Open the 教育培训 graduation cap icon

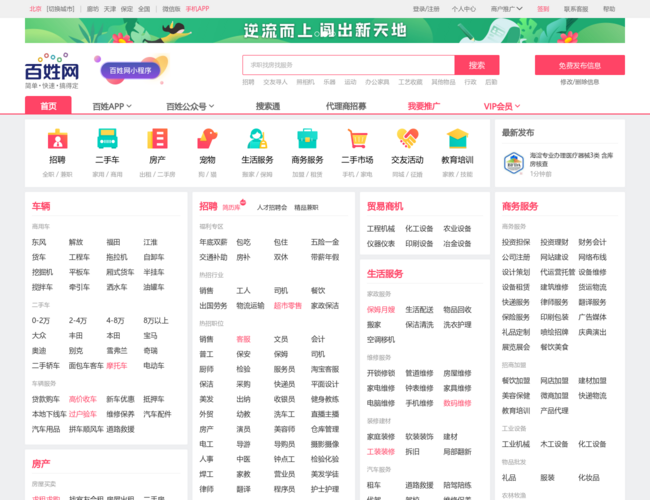457,139
